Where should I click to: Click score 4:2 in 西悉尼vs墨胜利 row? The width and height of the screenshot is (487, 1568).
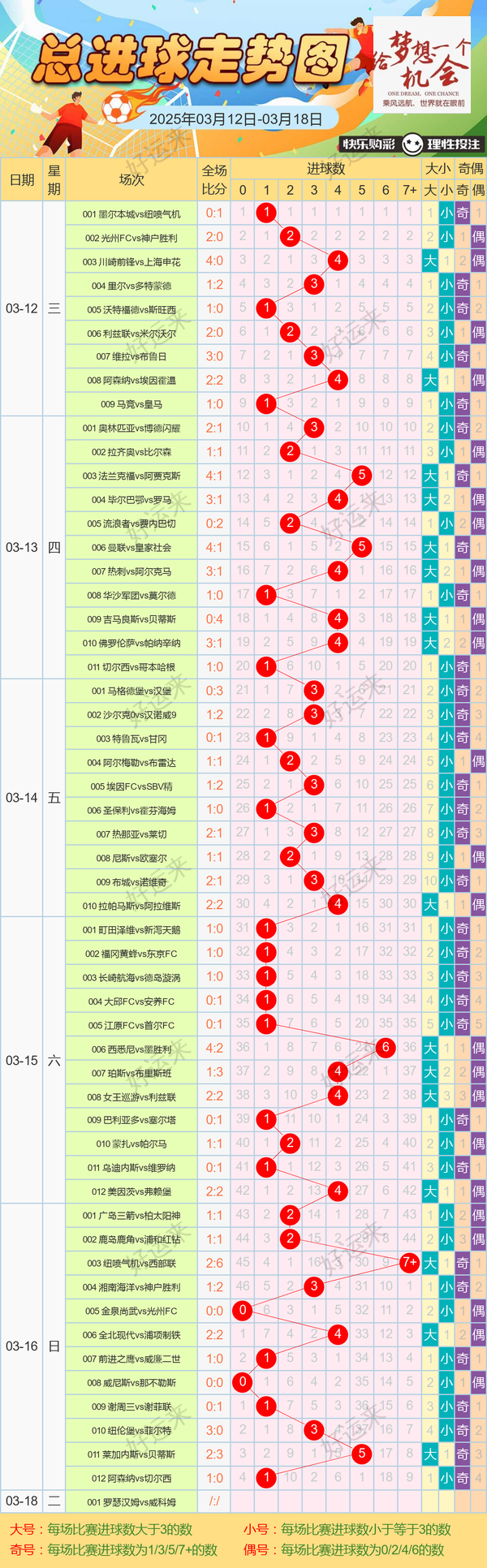[214, 1049]
